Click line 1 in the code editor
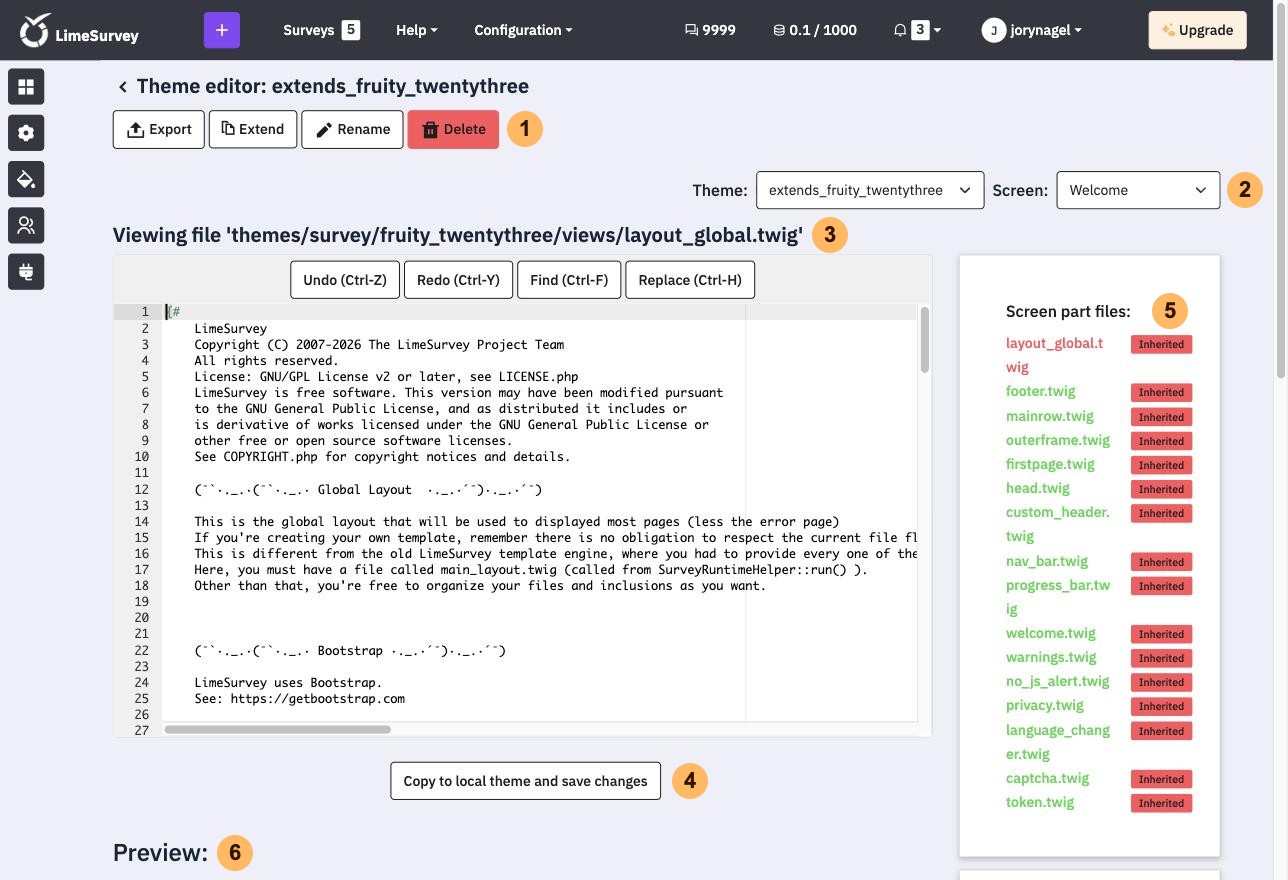This screenshot has height=880, width=1288. (x=540, y=312)
